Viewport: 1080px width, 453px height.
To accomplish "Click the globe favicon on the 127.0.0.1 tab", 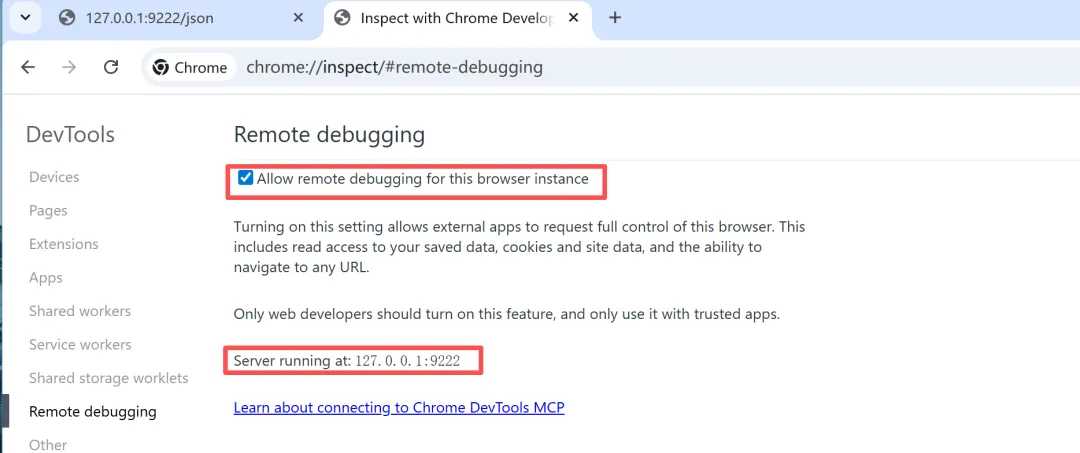I will coord(68,18).
